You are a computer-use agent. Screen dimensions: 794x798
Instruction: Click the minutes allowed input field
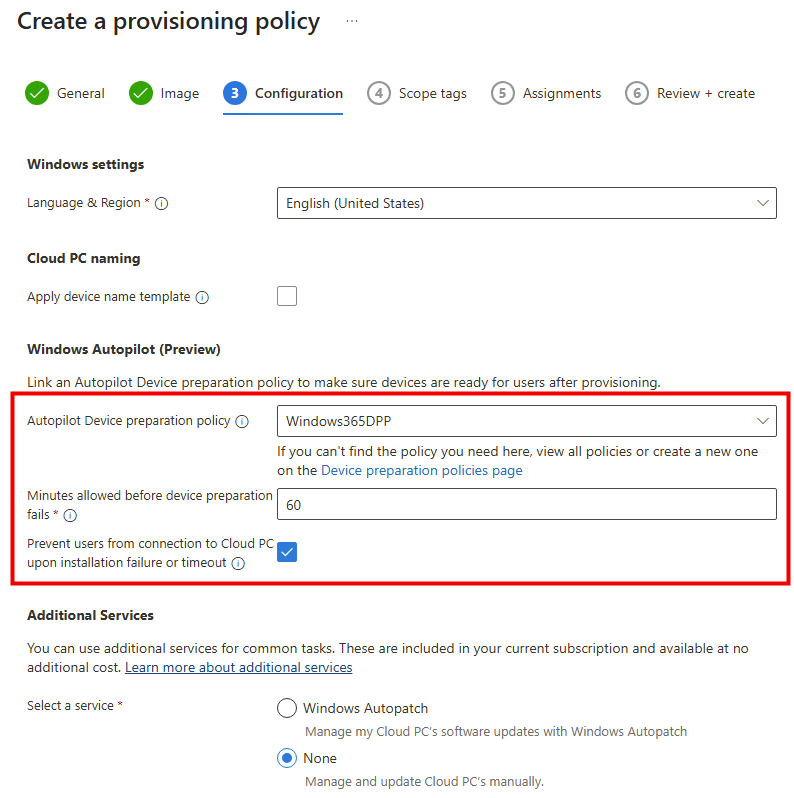[x=526, y=505]
